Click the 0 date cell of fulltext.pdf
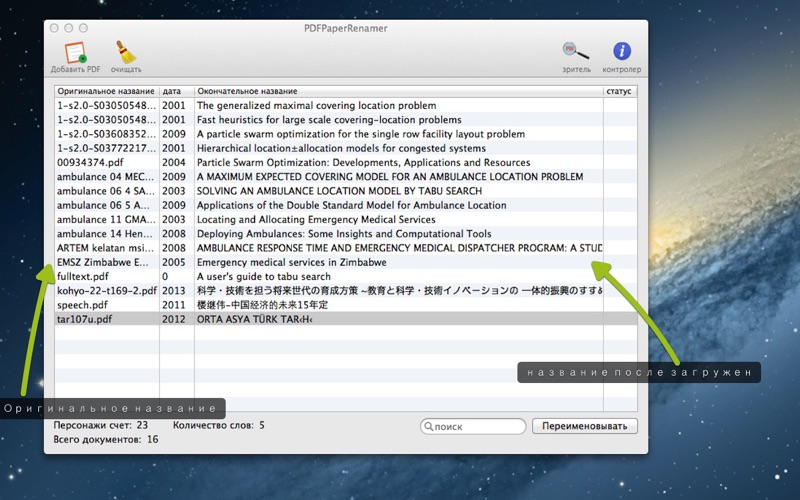The image size is (800, 500). [165, 277]
